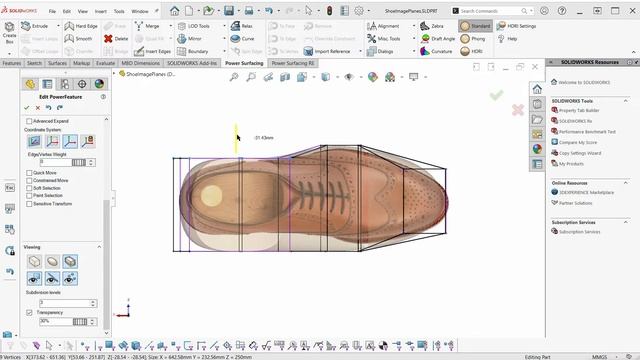The image size is (640, 360).
Task: Select the Extrude tool
Action: 35,26
